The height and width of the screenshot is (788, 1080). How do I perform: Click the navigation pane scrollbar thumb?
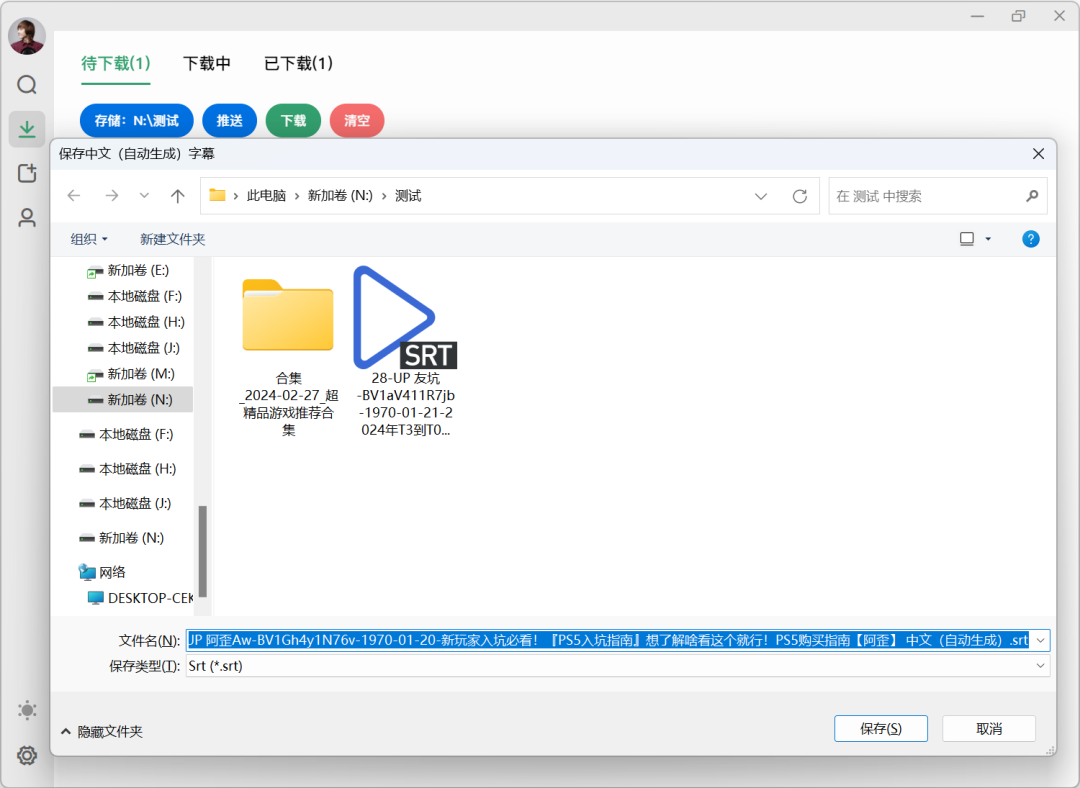202,551
